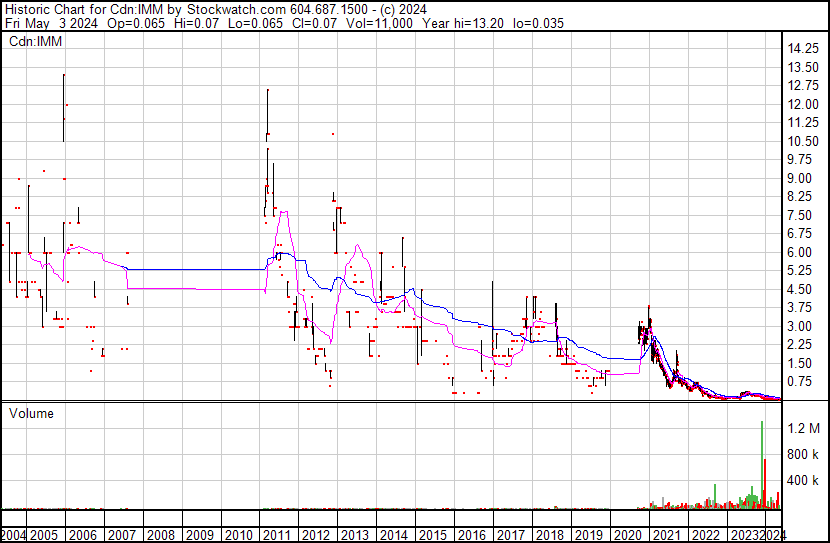Click the 400 k volume axis label

tap(804, 481)
